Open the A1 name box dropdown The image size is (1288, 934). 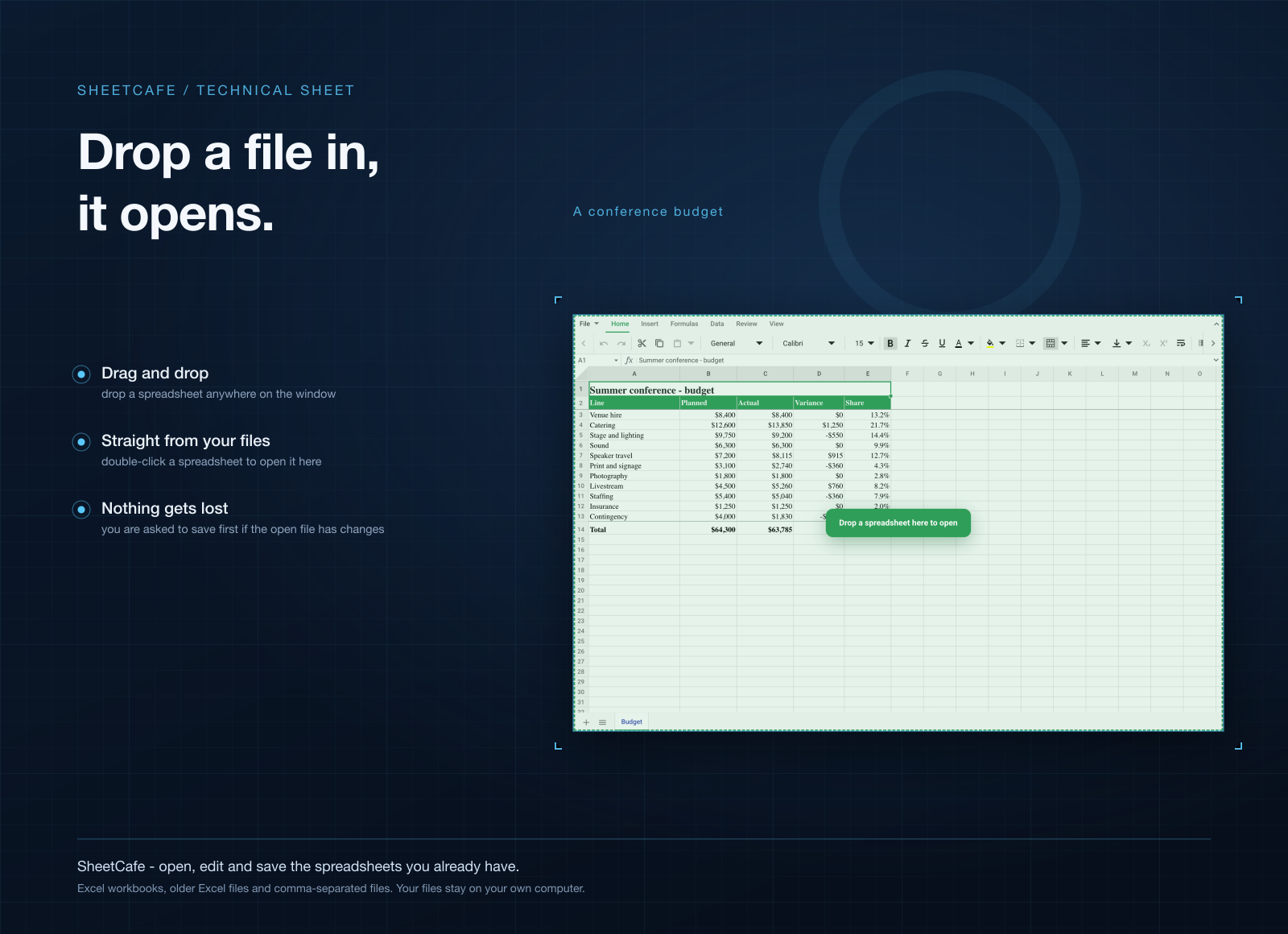pos(617,361)
